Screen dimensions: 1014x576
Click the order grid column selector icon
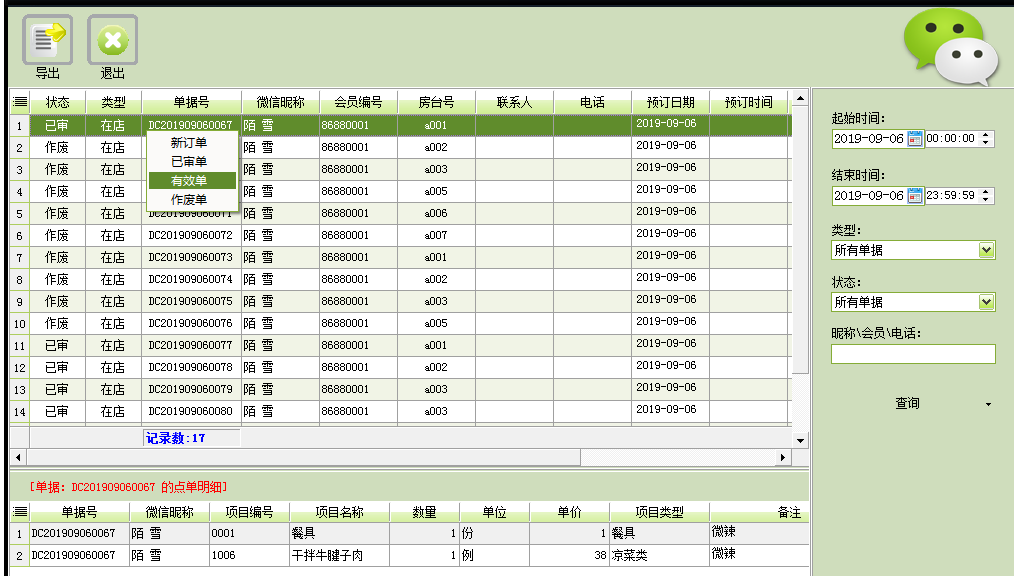pyautogui.click(x=19, y=102)
